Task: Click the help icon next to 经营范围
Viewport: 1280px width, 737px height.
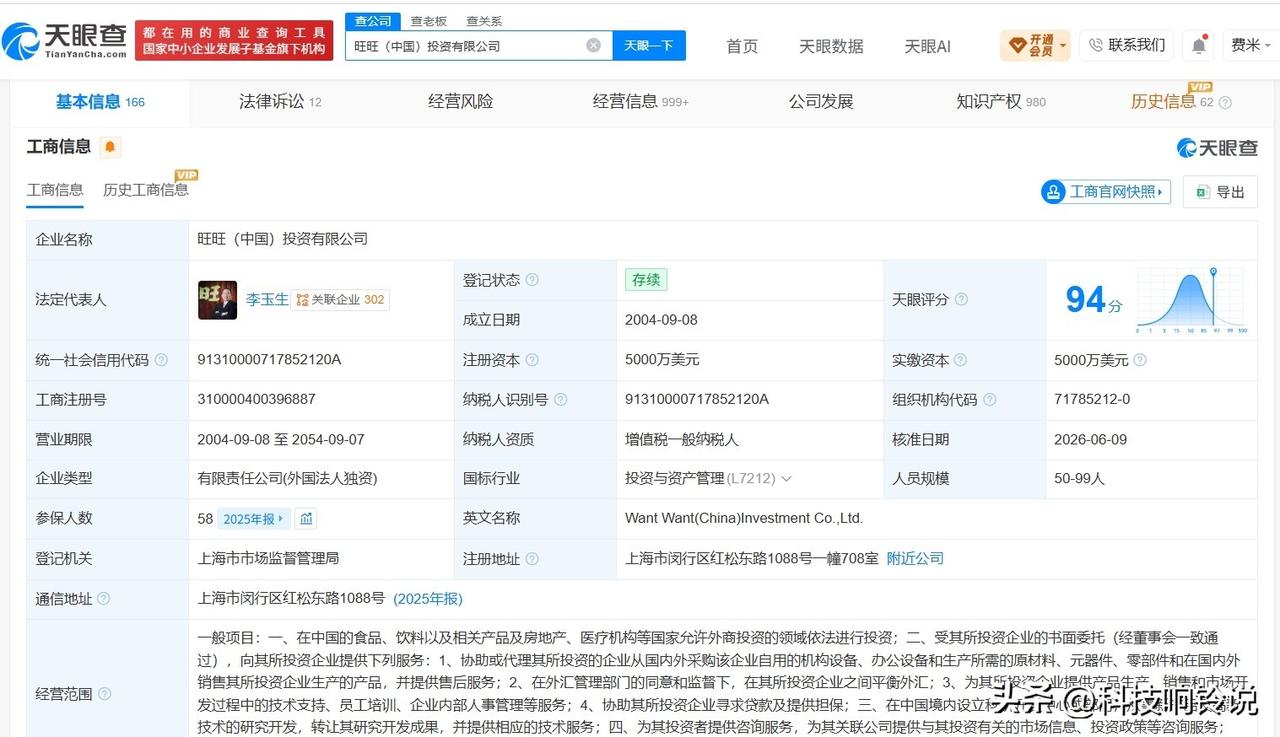Action: (104, 694)
